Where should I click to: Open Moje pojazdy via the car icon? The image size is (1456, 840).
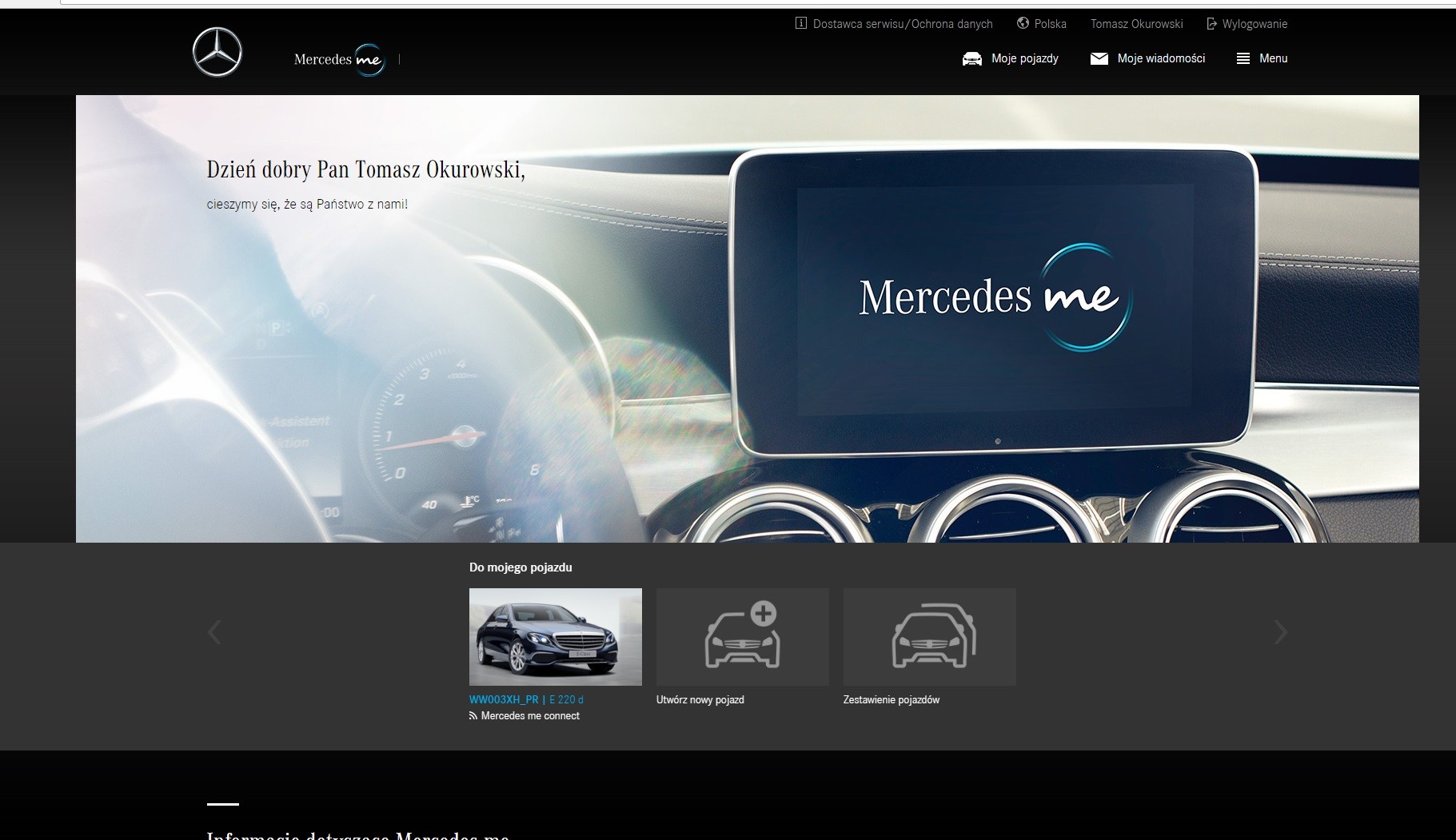pos(971,58)
